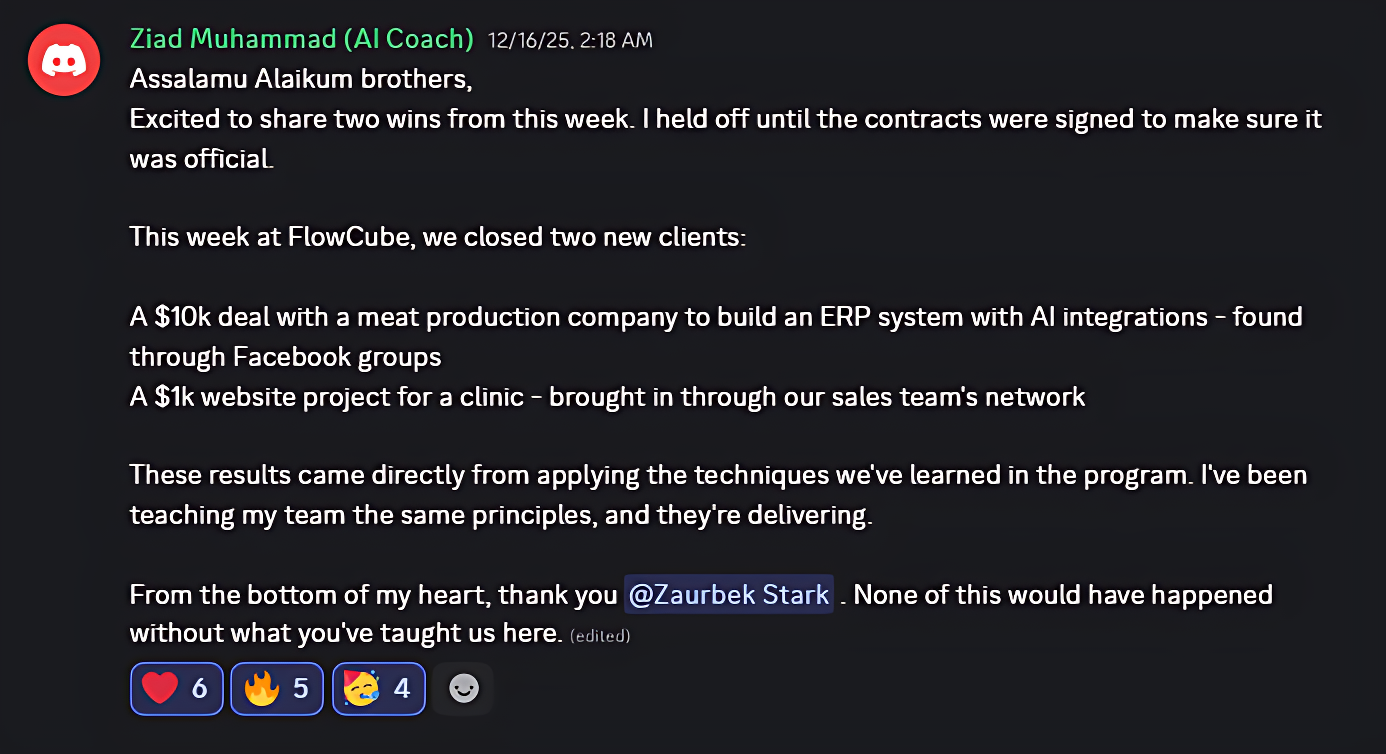Click the add reaction smiley icon
The height and width of the screenshot is (754, 1386).
pos(463,688)
